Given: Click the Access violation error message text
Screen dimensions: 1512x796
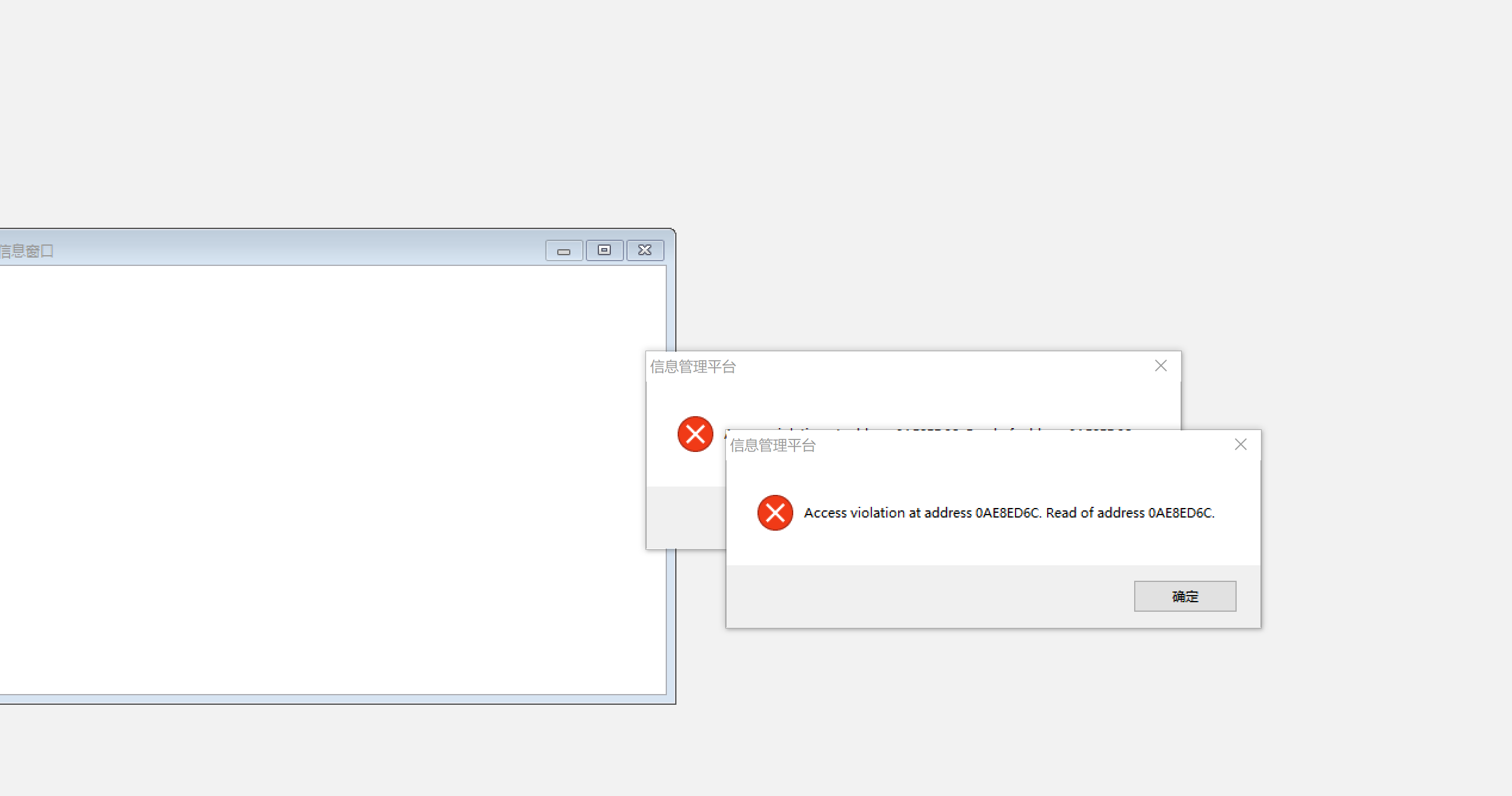Looking at the screenshot, I should tap(1008, 513).
